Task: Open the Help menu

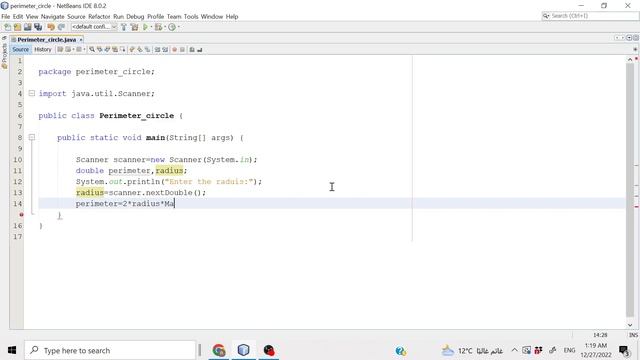Action: 232,17
